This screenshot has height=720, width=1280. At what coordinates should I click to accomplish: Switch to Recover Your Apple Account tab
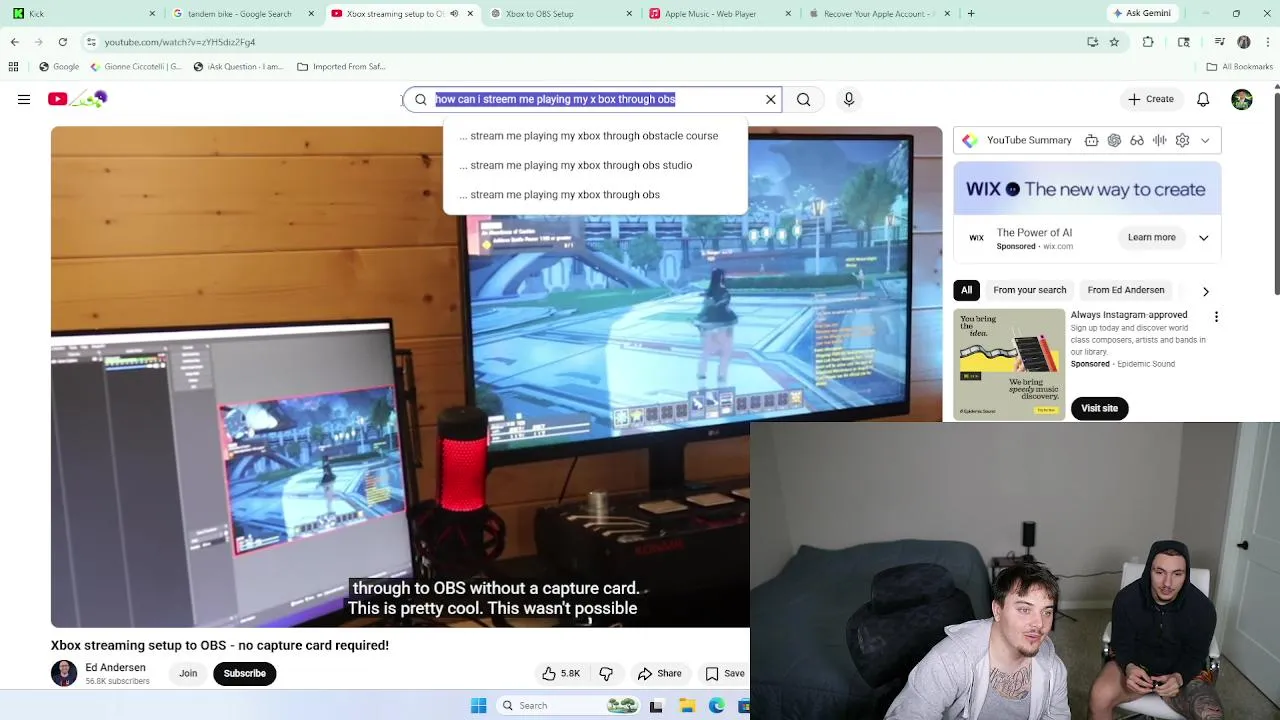coord(878,14)
